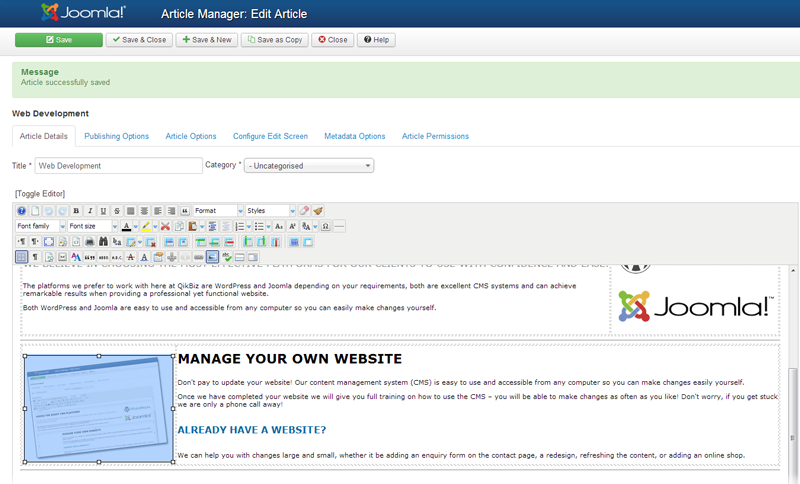Expand numbered list style arrow
The image size is (800, 484).
coord(249,226)
